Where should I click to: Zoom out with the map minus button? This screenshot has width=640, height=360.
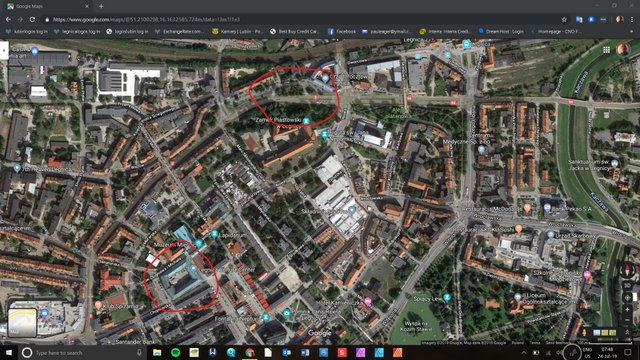point(627,320)
